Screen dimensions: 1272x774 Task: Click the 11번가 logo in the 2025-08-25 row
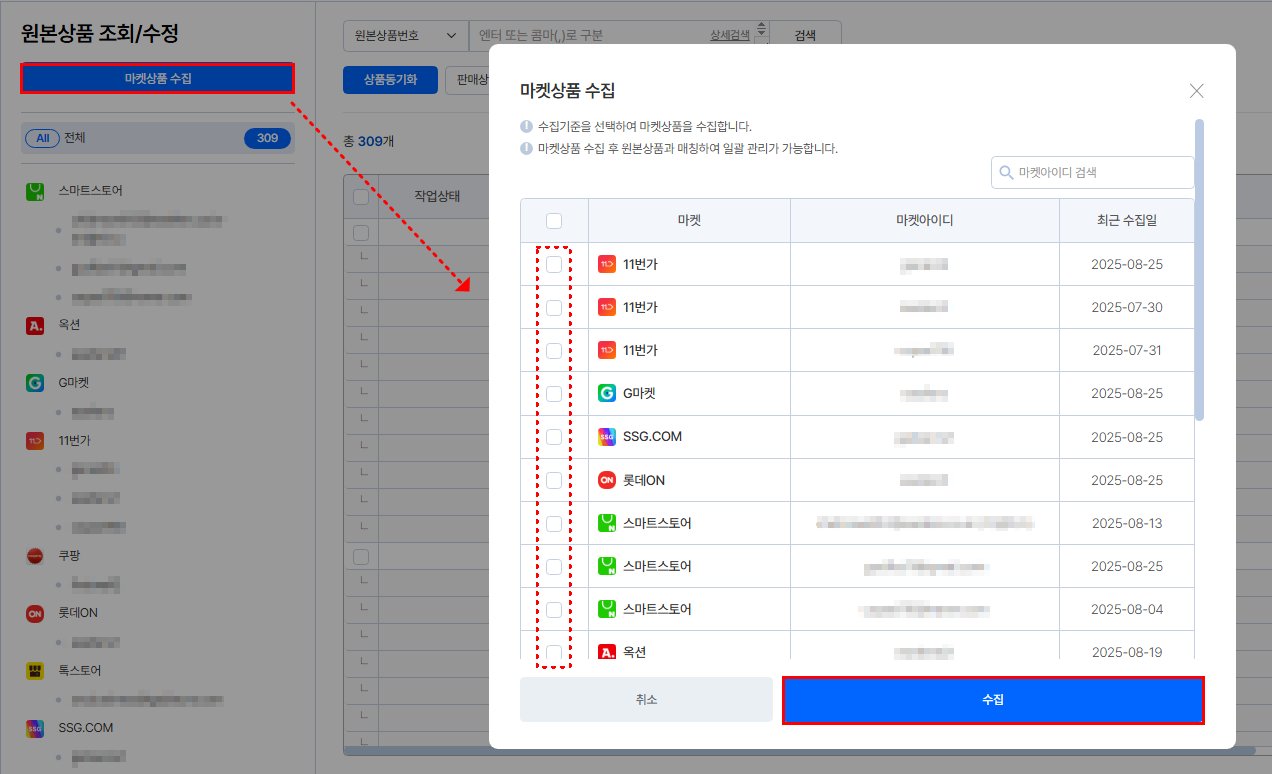(x=606, y=264)
